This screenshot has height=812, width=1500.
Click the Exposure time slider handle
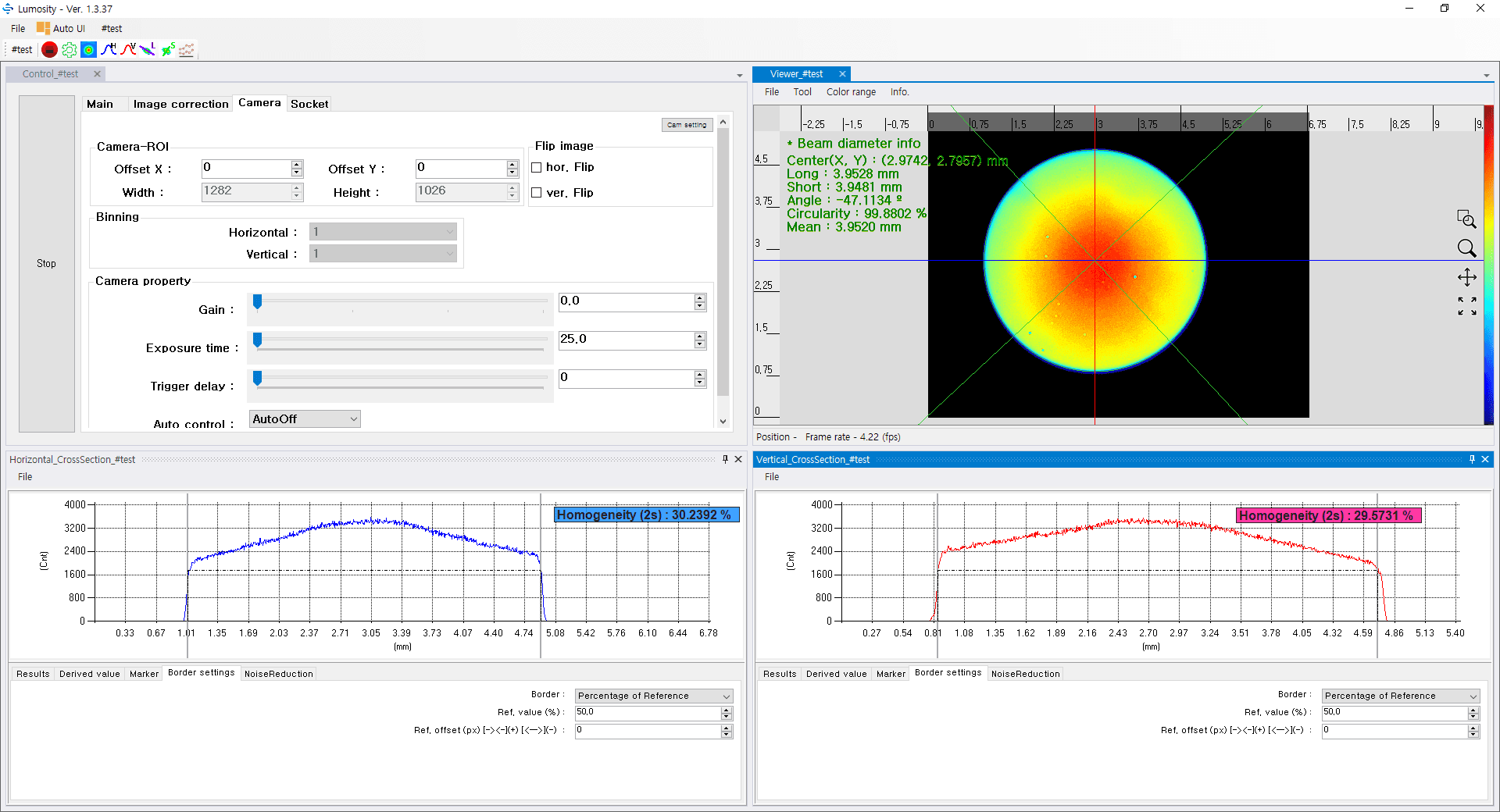click(257, 340)
